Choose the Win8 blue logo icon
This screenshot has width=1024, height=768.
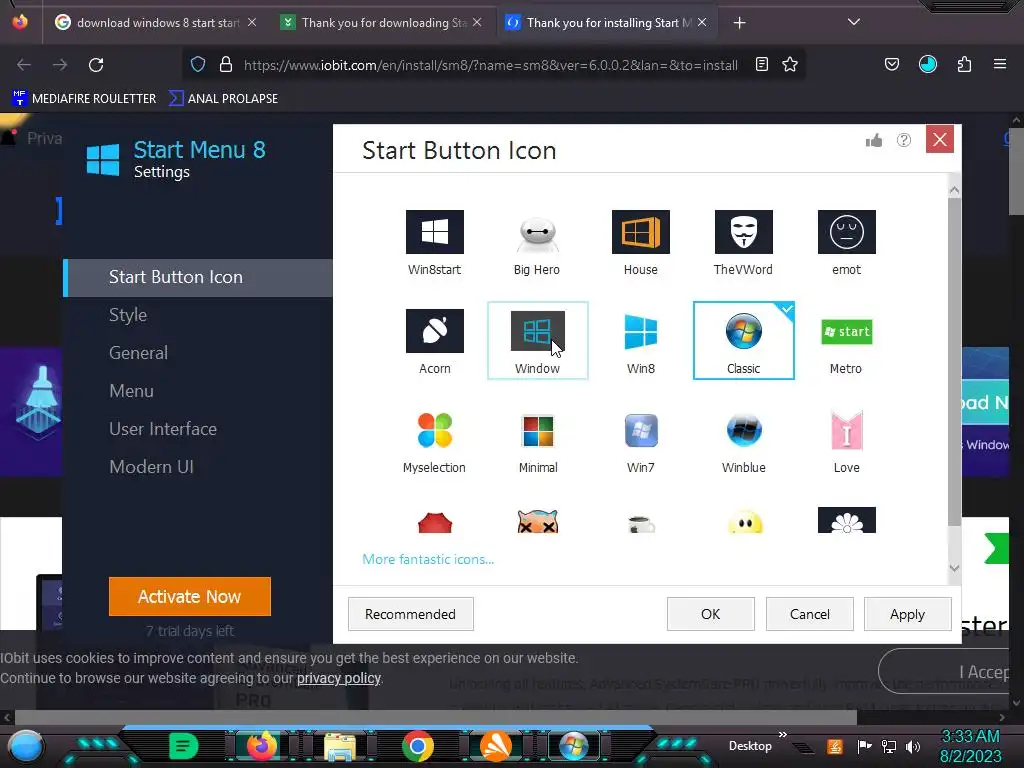(640, 341)
